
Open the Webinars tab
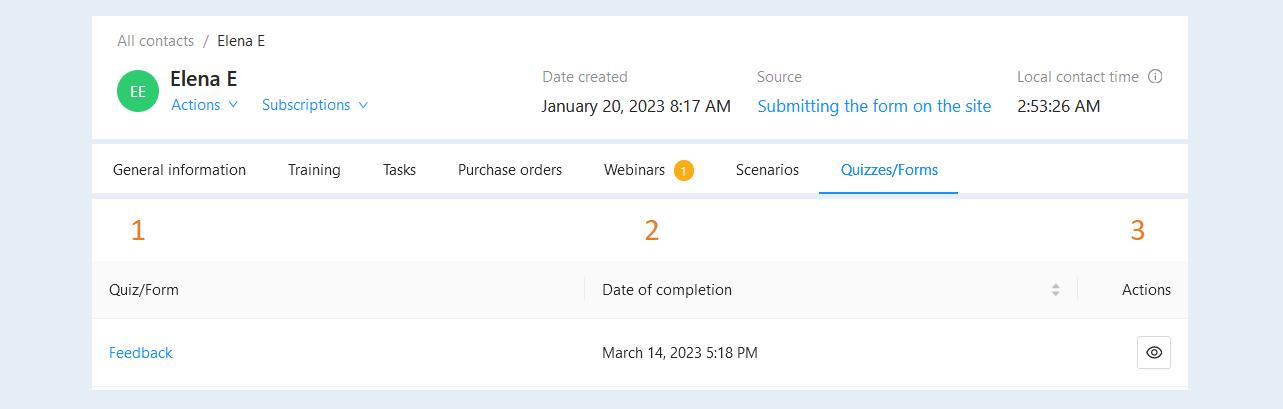tap(634, 170)
